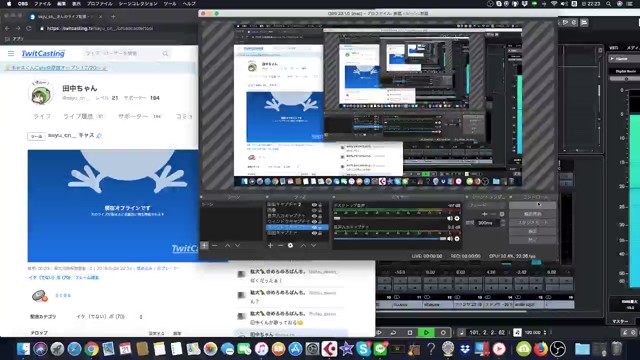The height and width of the screenshot is (360, 640).
Task: Move selected source up in sources list
Action: pyautogui.click(x=303, y=245)
